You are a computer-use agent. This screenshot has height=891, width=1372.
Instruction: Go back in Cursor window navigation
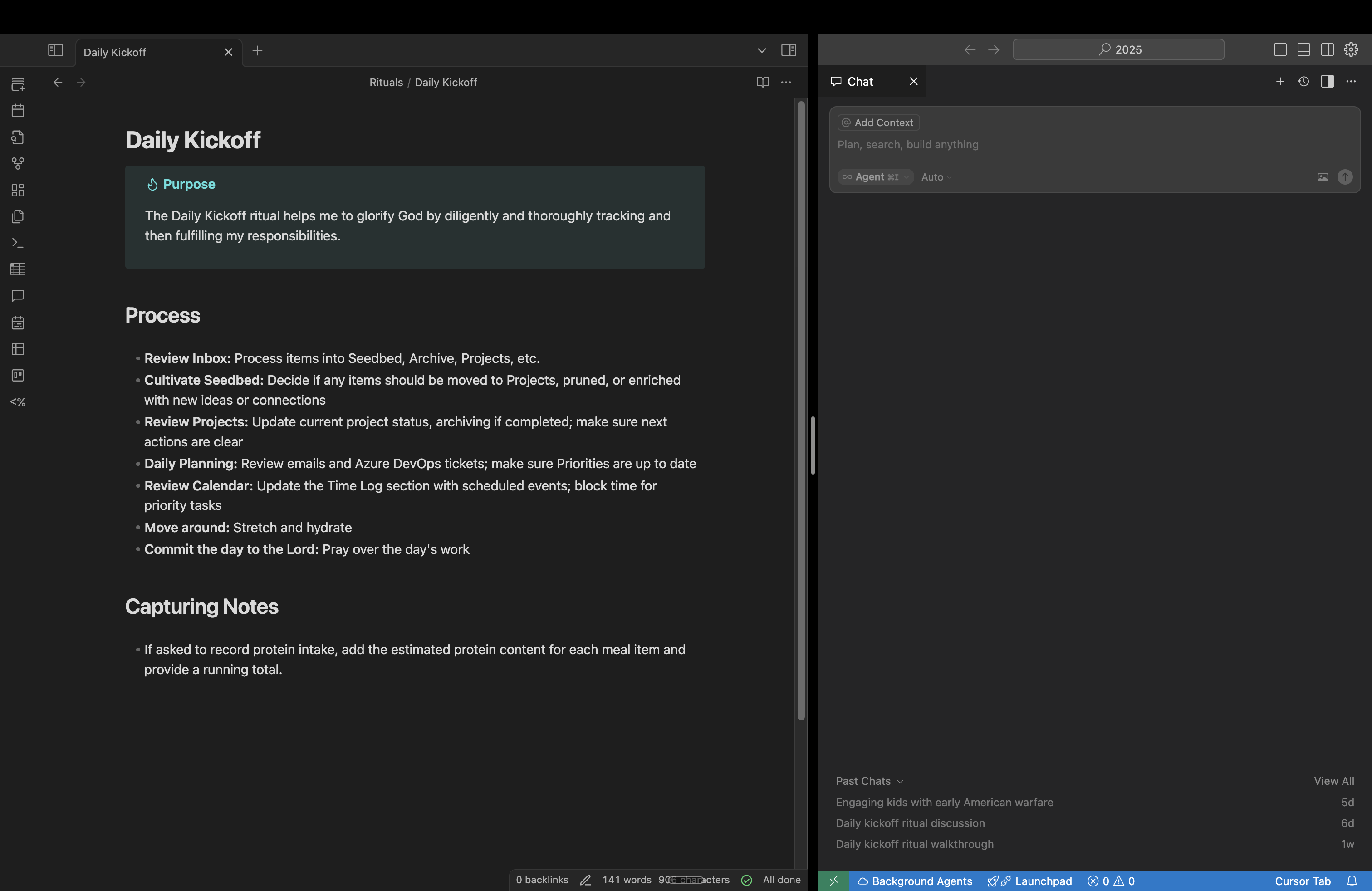(x=970, y=49)
